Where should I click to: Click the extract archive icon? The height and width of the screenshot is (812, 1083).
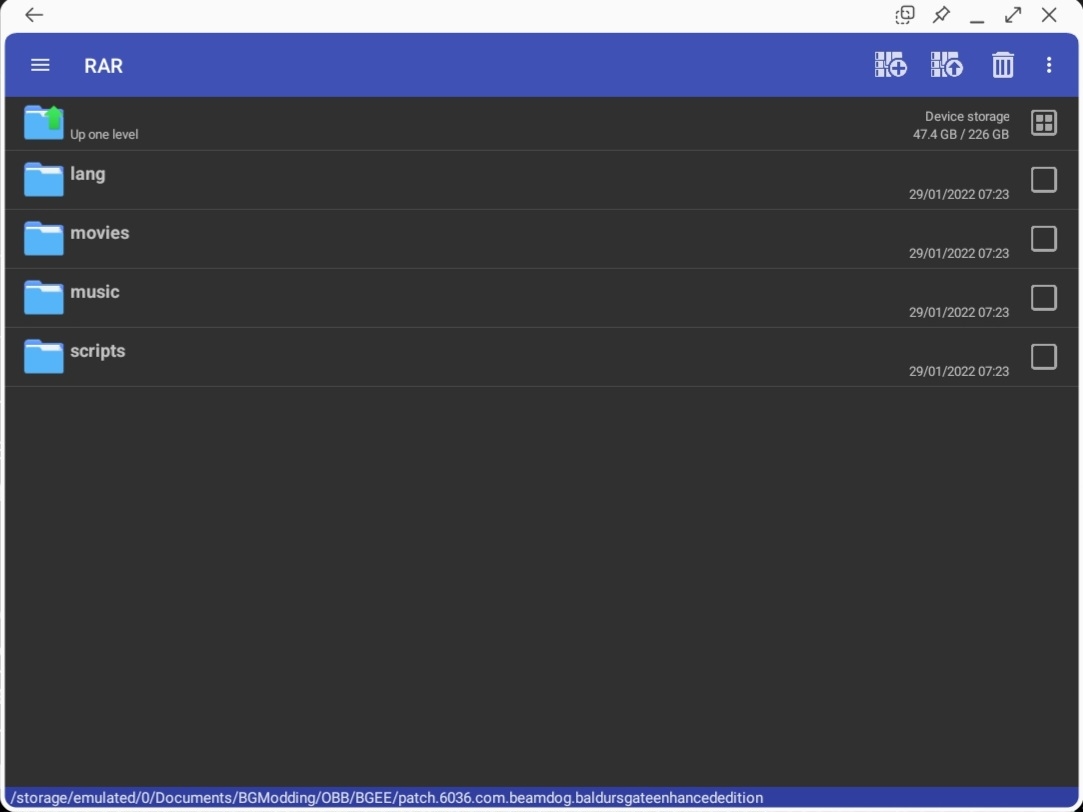pos(946,65)
